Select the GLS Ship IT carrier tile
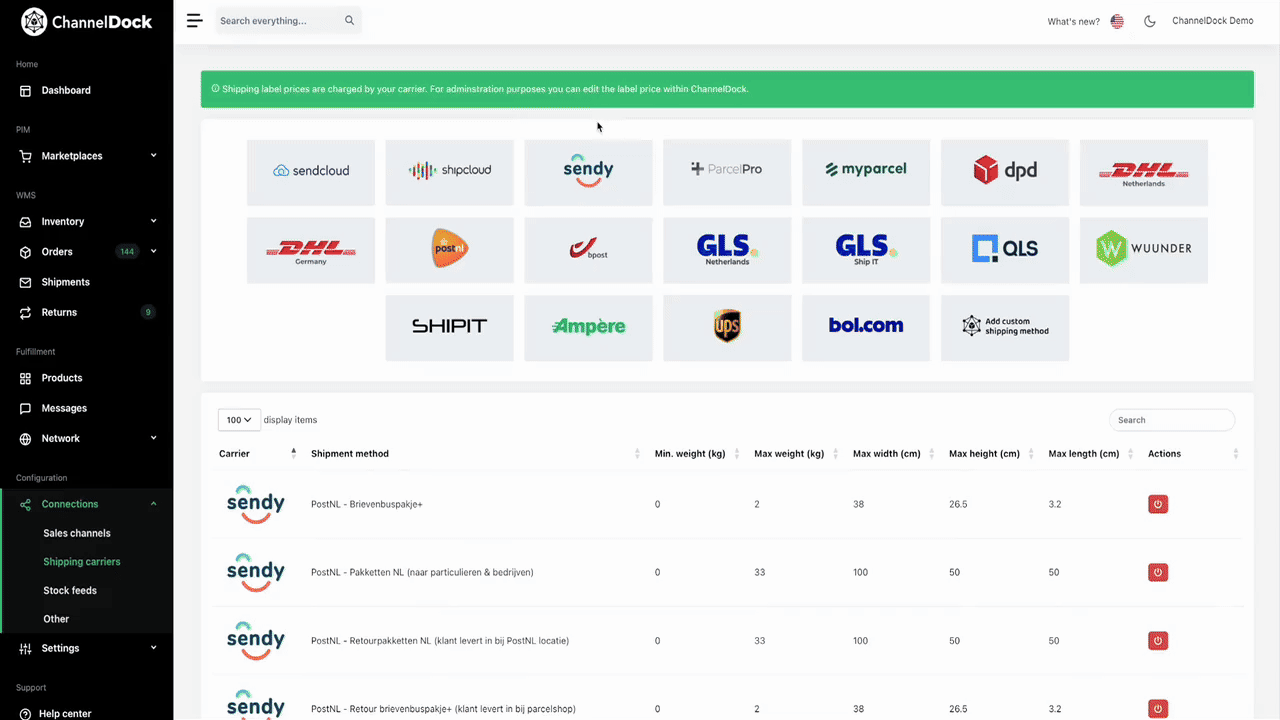The height and width of the screenshot is (720, 1280). (866, 250)
